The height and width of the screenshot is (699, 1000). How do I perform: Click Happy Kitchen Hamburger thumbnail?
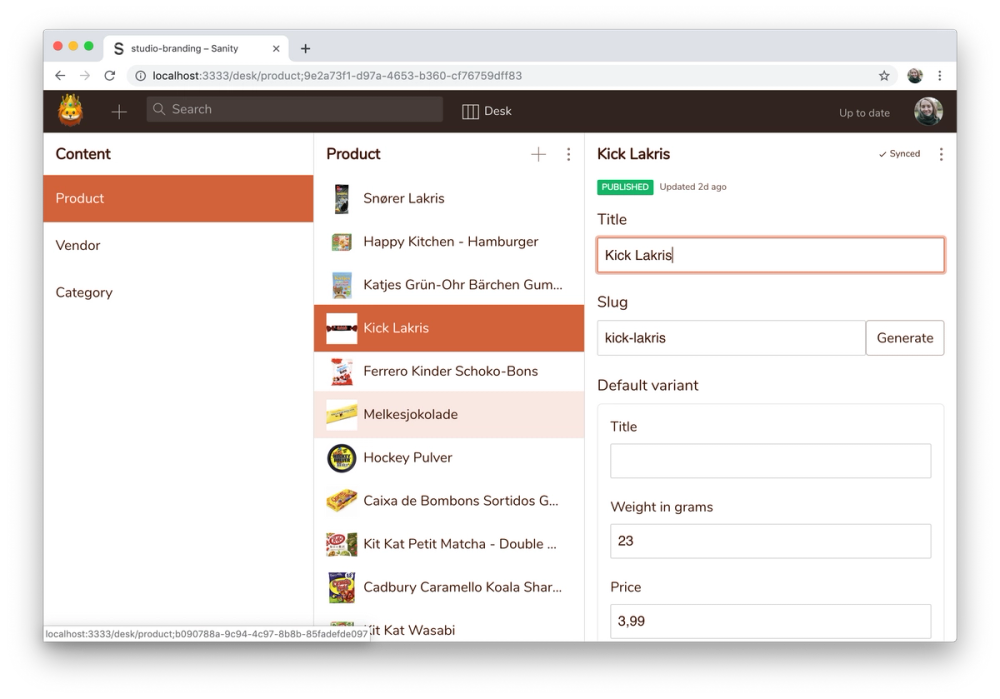[342, 242]
